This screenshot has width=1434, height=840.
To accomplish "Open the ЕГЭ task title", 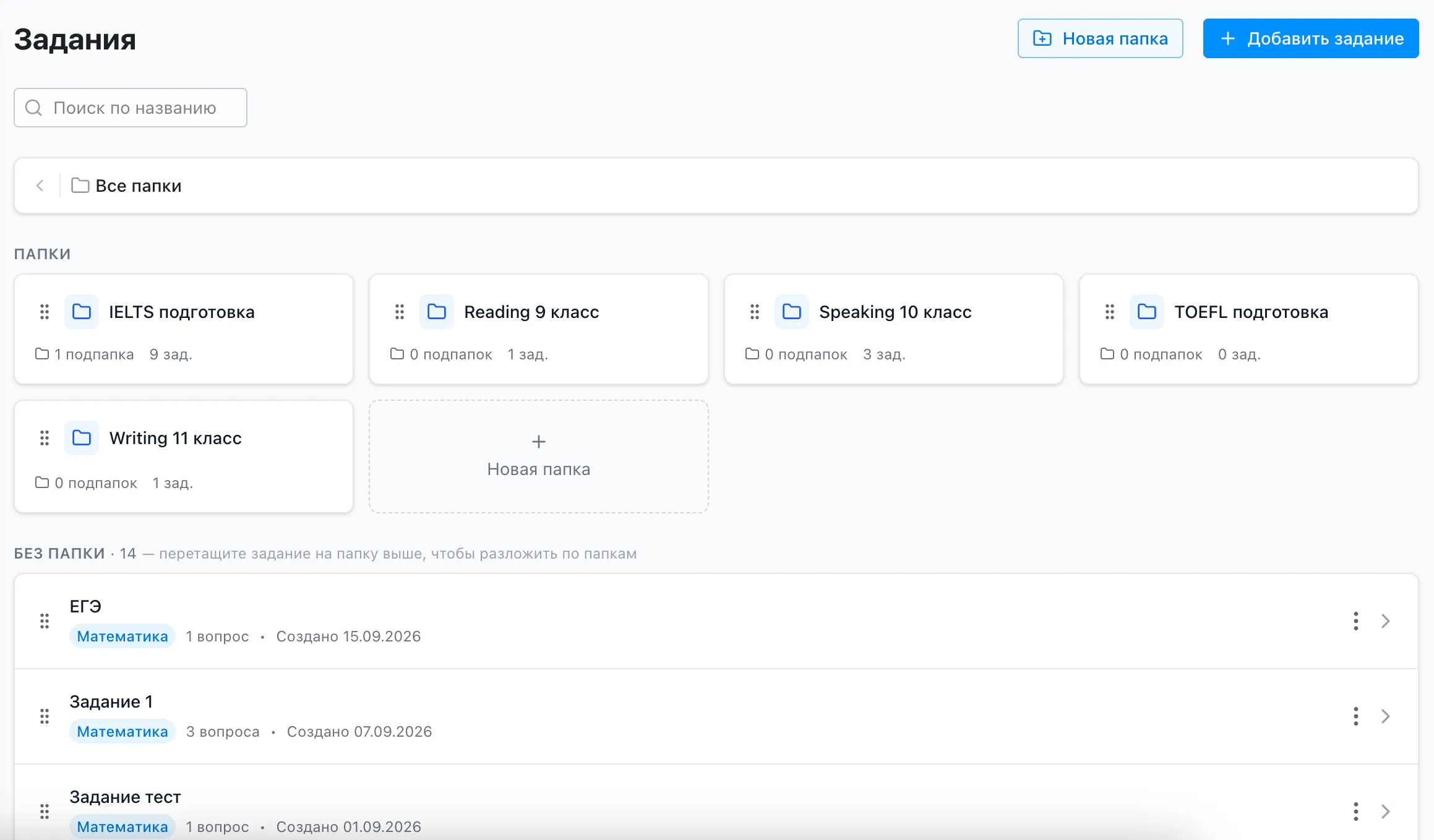I will (x=85, y=606).
